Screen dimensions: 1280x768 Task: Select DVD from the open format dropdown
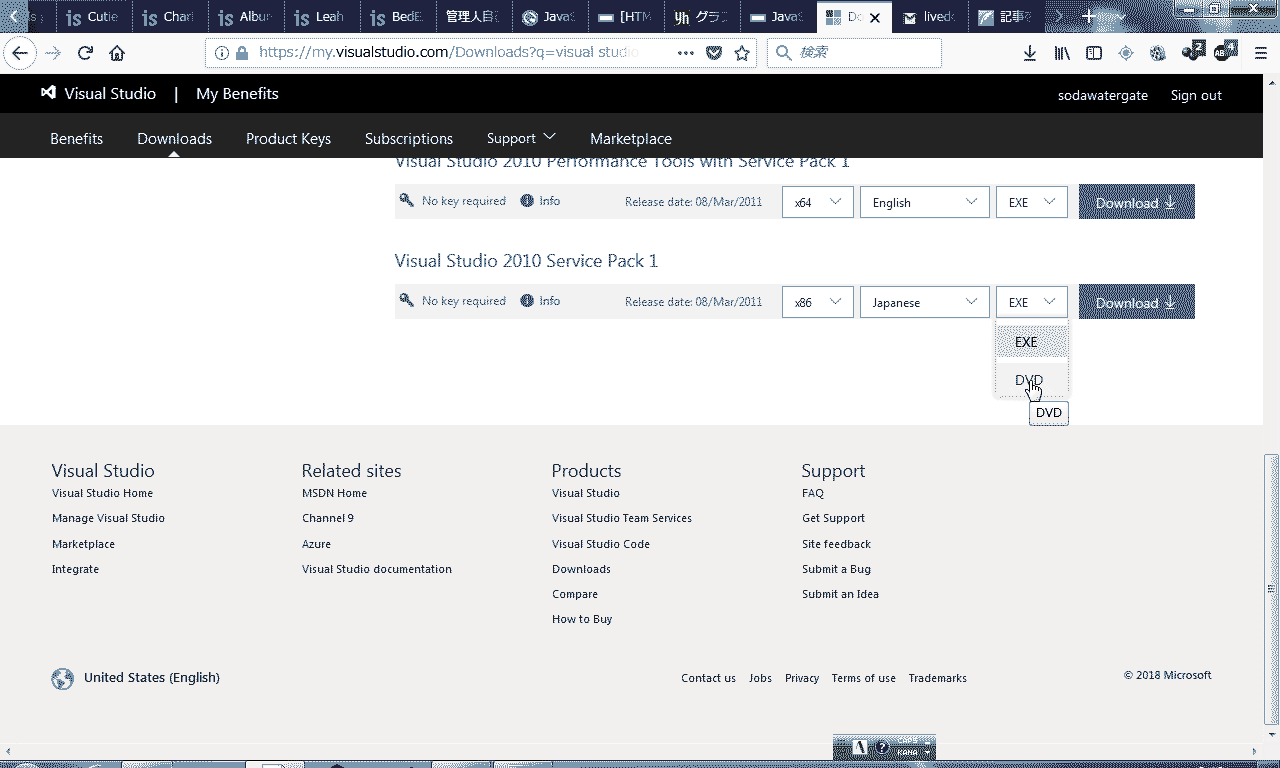coord(1027,380)
